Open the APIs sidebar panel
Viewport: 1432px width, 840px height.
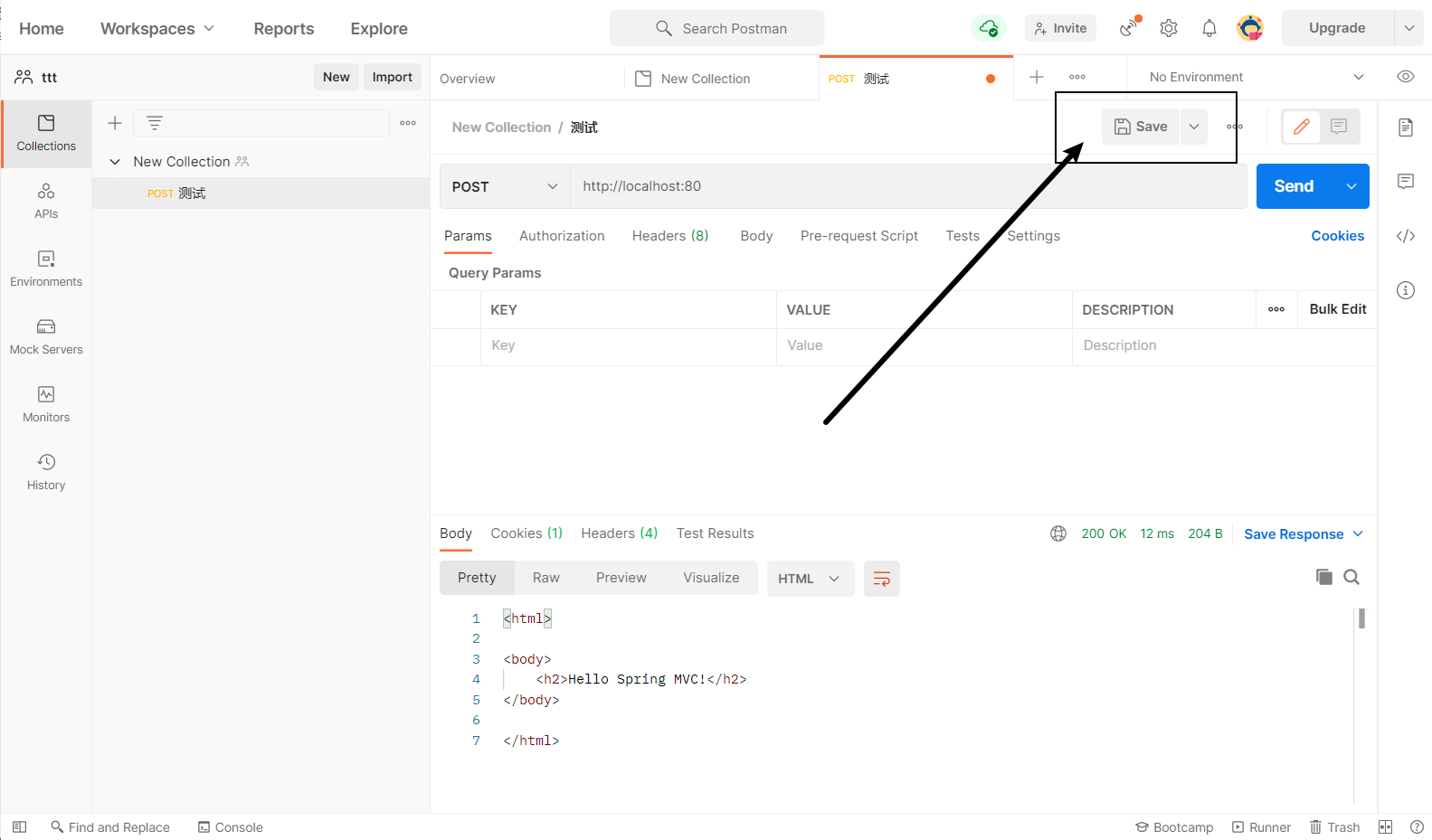pyautogui.click(x=46, y=201)
